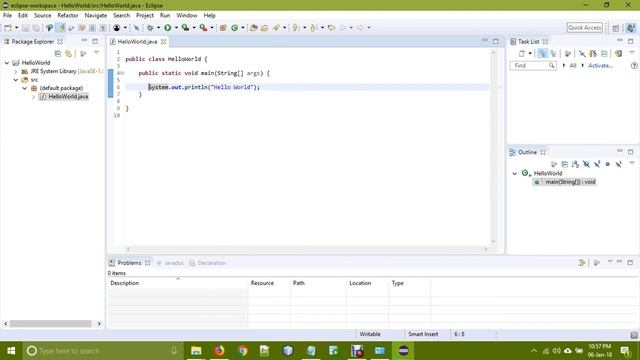
Task: Open Google Chrome from the taskbar
Action: [242, 351]
